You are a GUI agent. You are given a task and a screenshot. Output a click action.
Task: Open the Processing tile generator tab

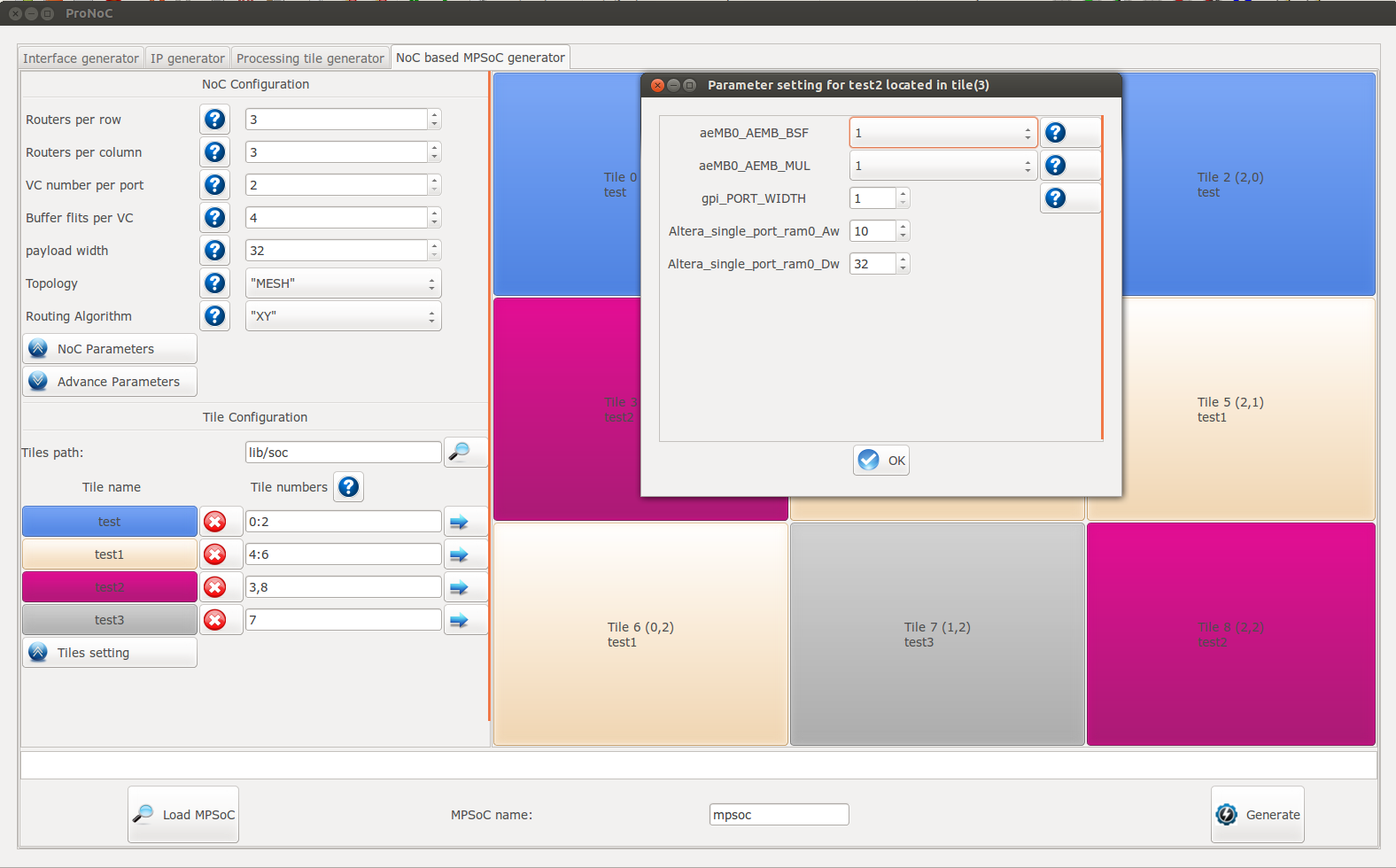tap(310, 58)
